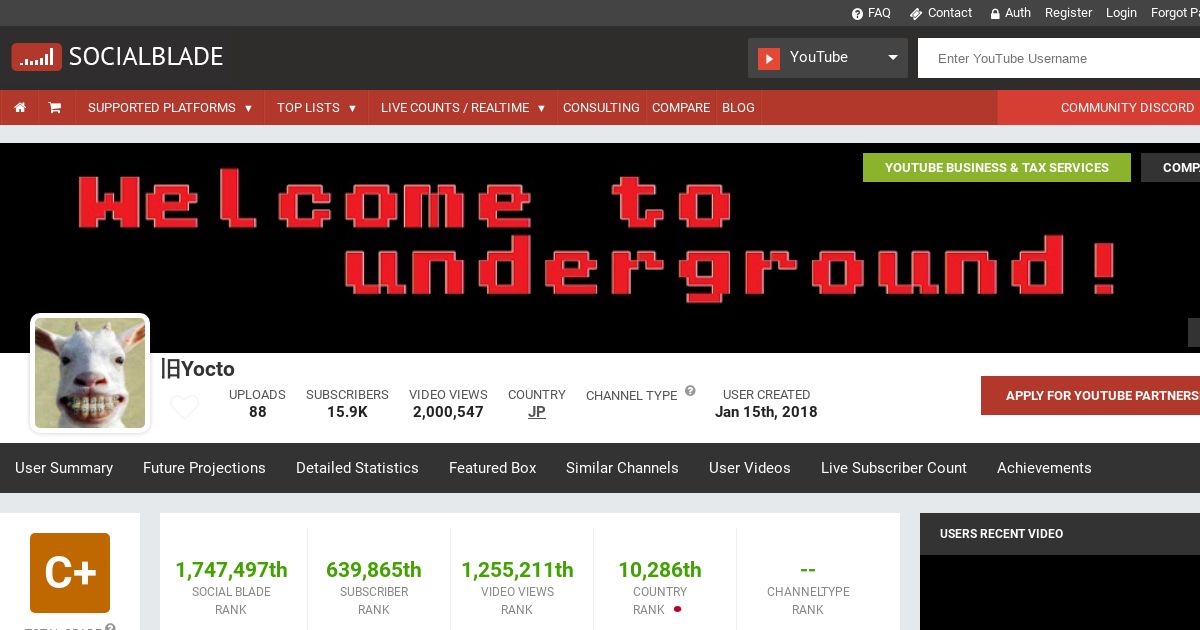Click Apply for YouTube Partnership button

point(1090,395)
